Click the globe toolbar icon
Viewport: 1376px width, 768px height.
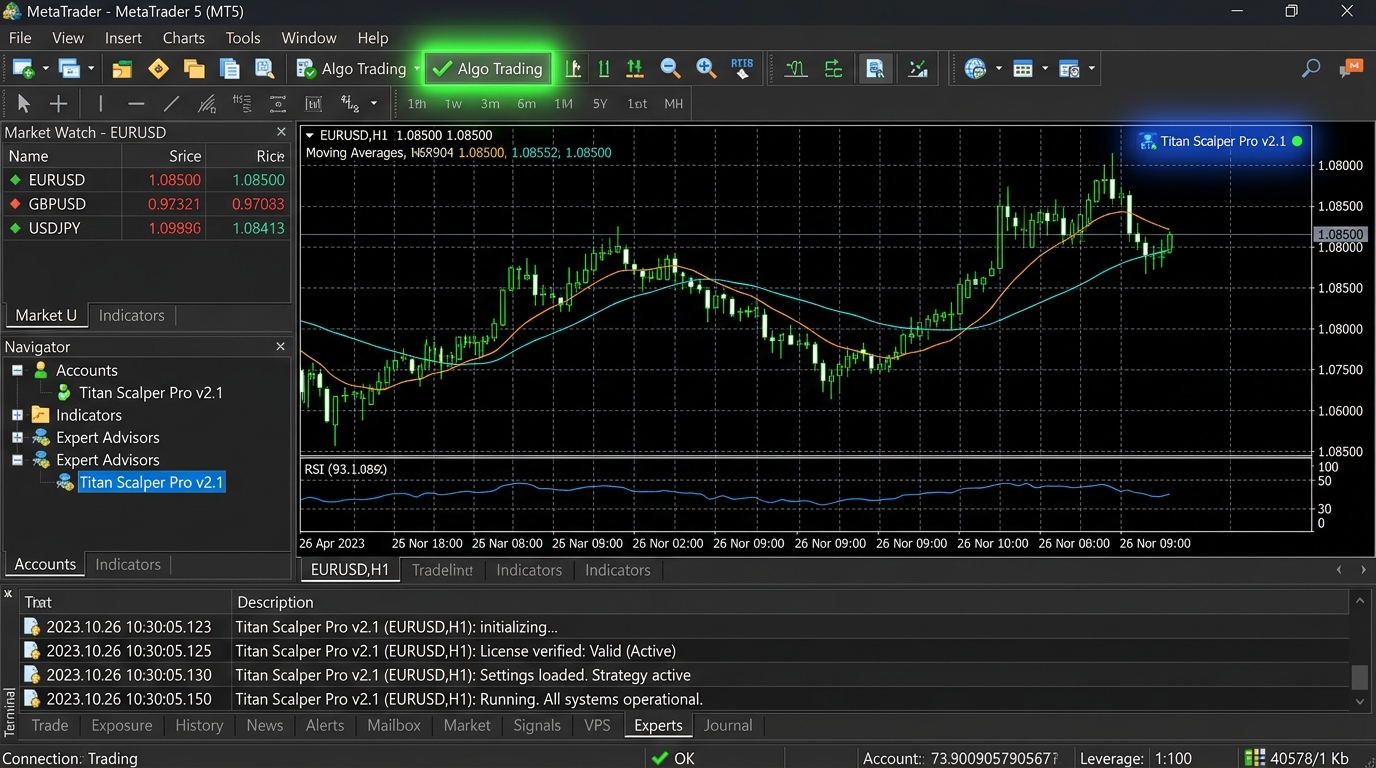pyautogui.click(x=975, y=69)
